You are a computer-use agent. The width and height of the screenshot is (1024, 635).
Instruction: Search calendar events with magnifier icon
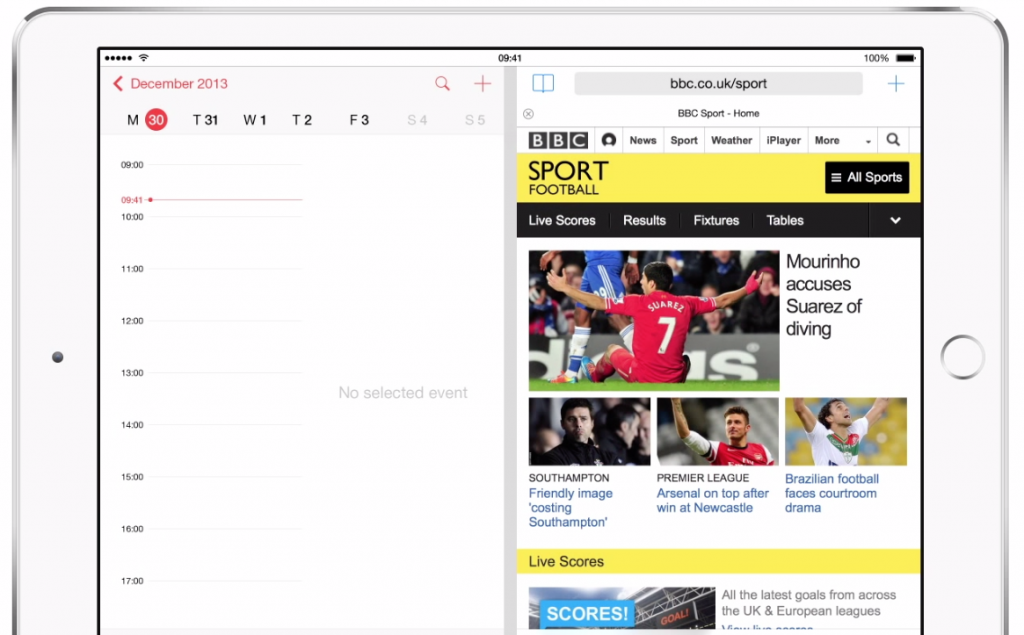[x=442, y=84]
